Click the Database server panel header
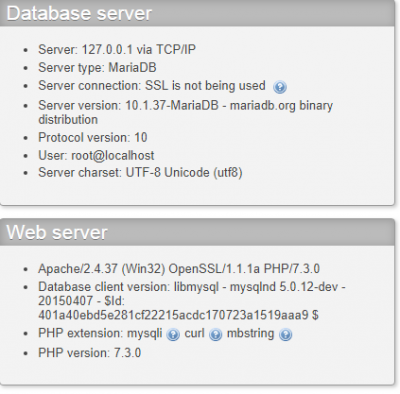400x394 pixels. (197, 13)
